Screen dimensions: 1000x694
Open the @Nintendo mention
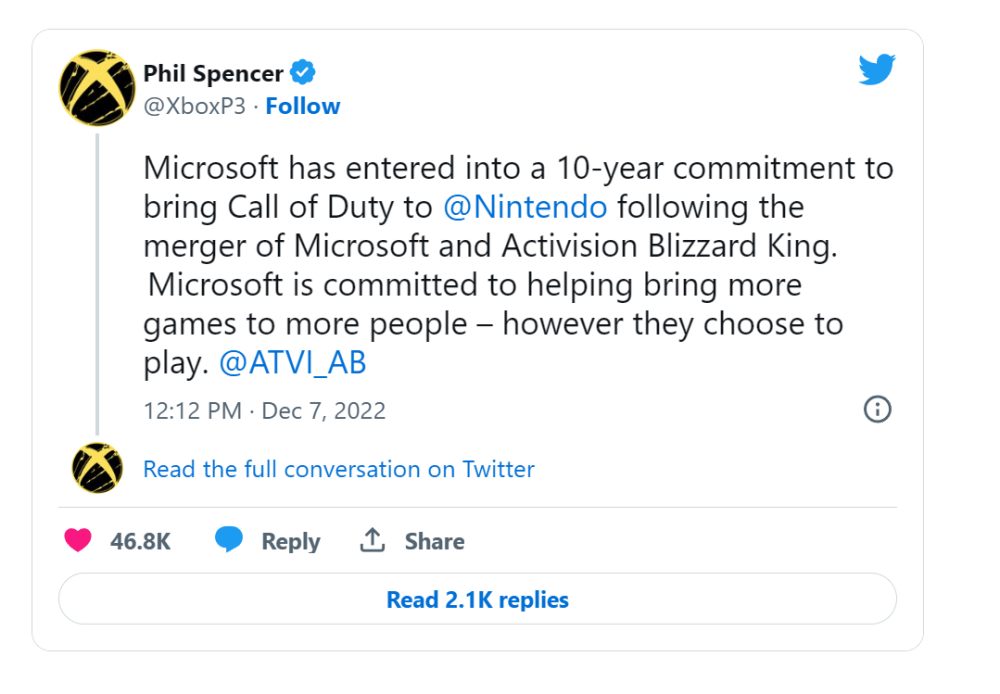click(524, 207)
